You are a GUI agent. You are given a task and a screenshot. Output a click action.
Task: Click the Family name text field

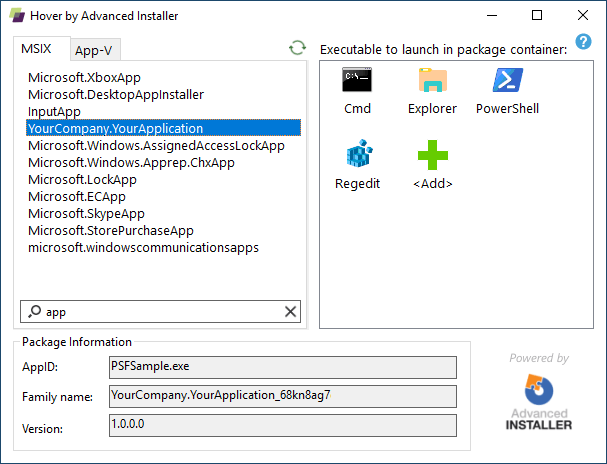click(283, 396)
